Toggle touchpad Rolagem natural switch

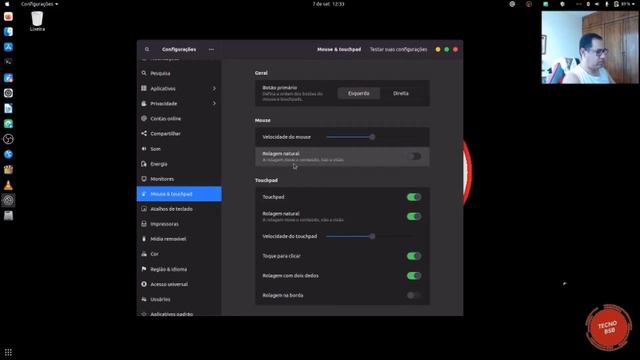(414, 216)
